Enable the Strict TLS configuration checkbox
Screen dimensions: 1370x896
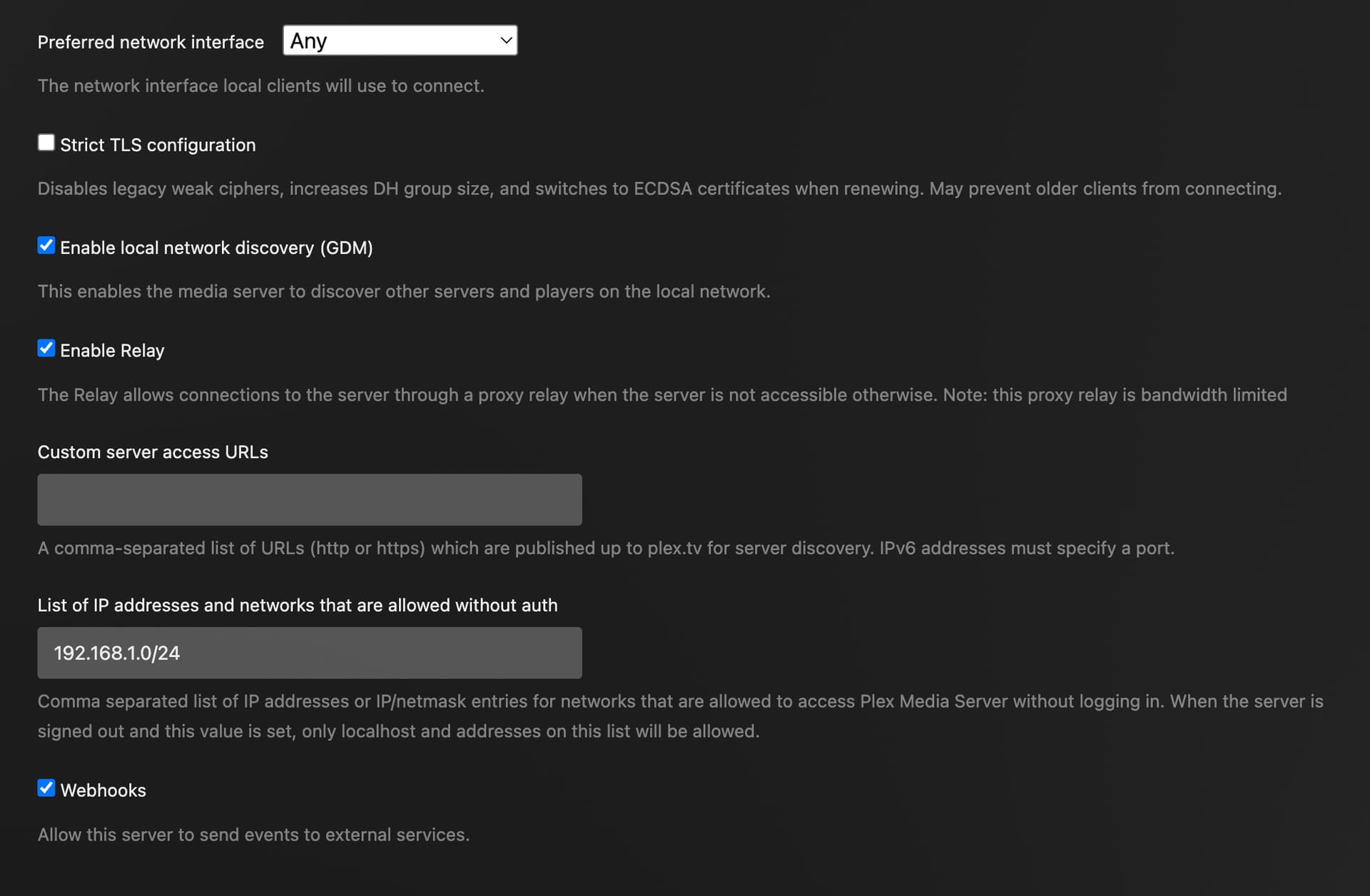pyautogui.click(x=46, y=143)
